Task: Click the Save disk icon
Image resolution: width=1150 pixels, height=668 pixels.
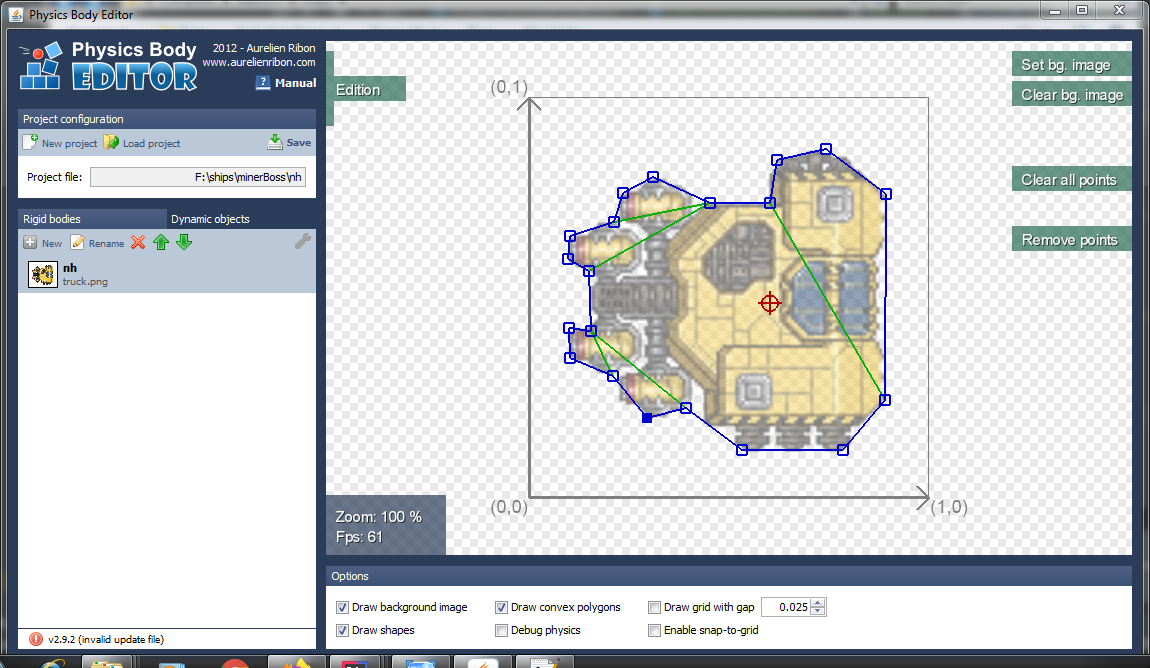Action: click(x=275, y=142)
